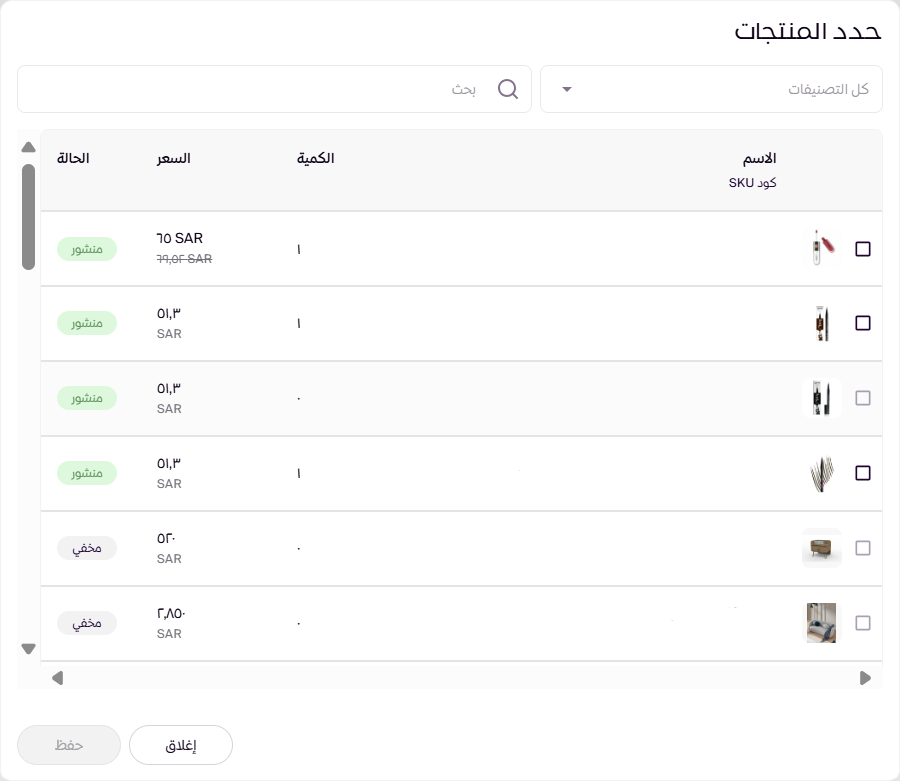Viewport: 900px width, 781px height.
Task: Click the red lipstick product thumbnail
Action: point(821,249)
